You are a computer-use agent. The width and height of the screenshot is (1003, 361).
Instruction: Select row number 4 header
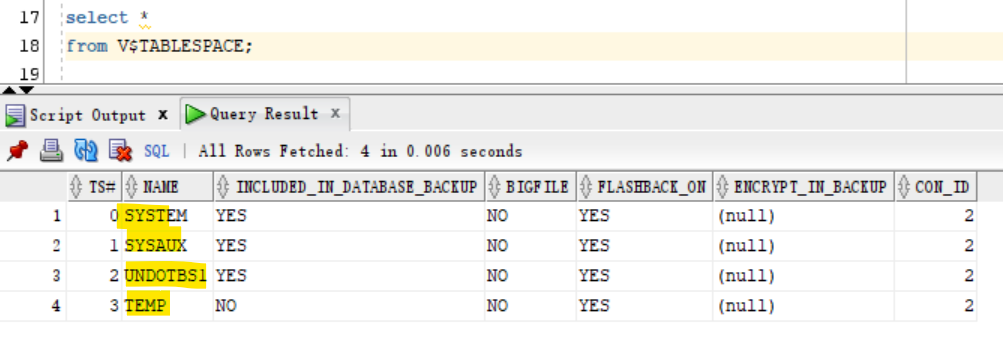coord(33,306)
